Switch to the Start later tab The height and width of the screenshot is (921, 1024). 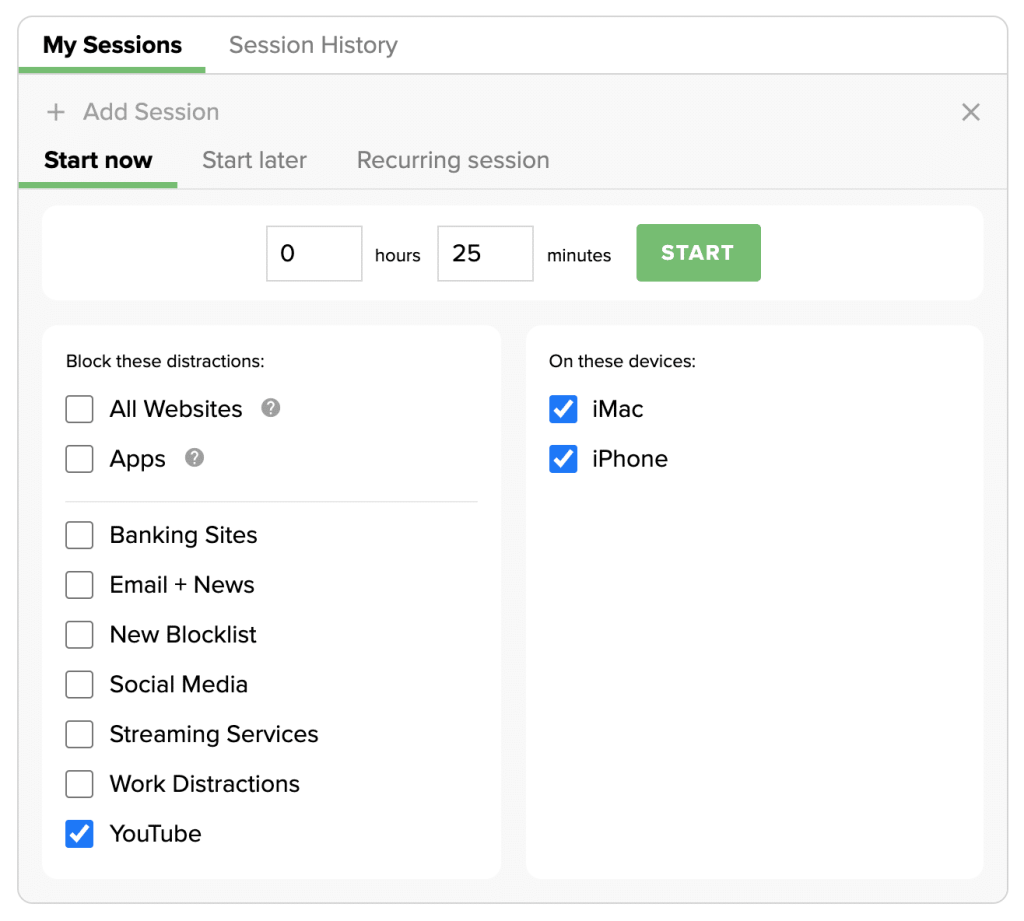pos(253,160)
